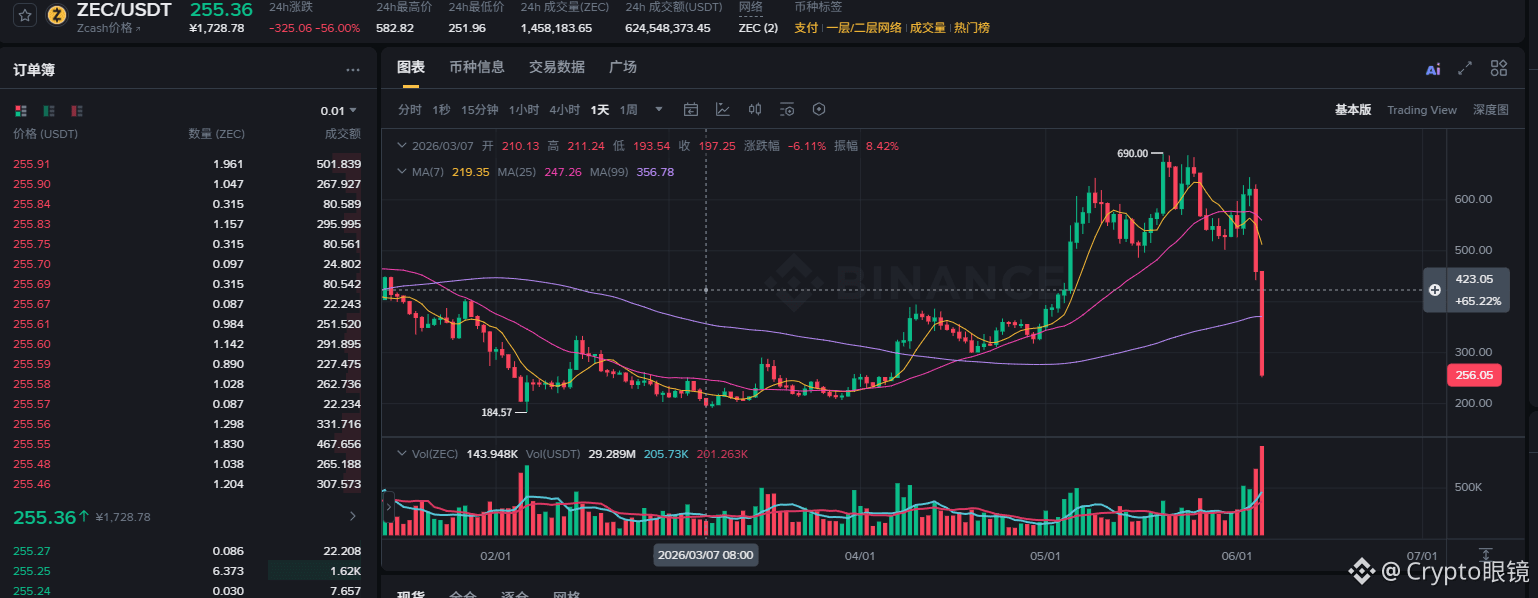
Task: Open the 交易数据 tab
Action: tap(557, 67)
